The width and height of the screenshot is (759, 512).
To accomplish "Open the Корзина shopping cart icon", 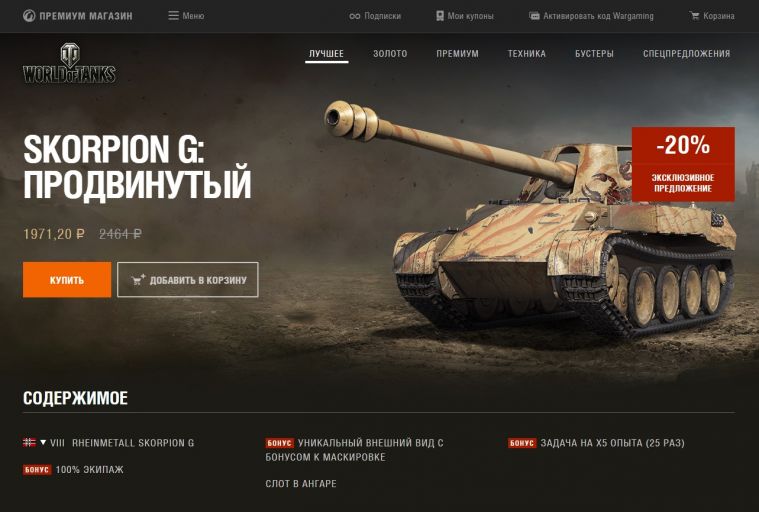I will pos(694,16).
